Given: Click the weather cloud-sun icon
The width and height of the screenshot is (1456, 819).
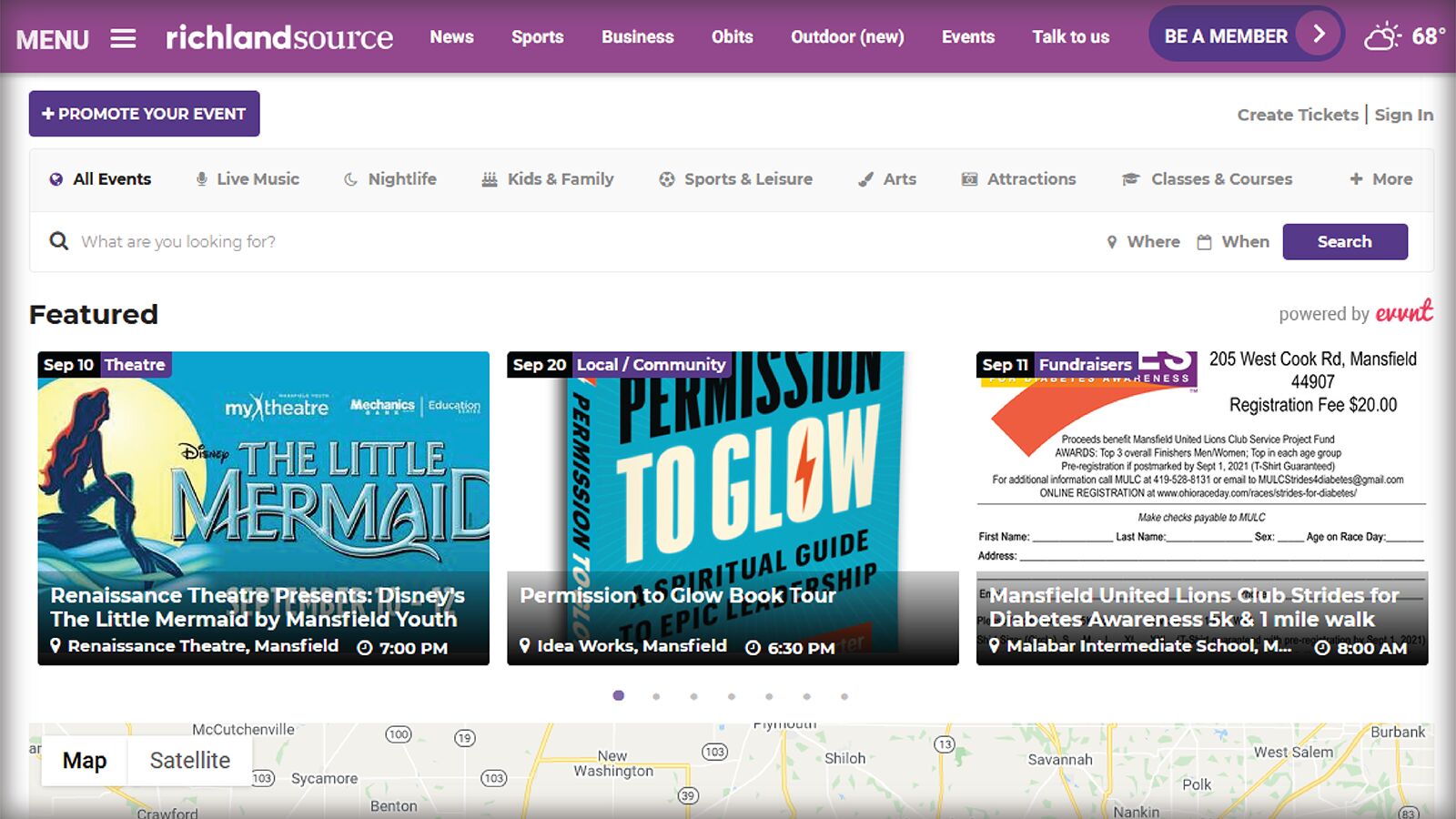Looking at the screenshot, I should 1381,36.
